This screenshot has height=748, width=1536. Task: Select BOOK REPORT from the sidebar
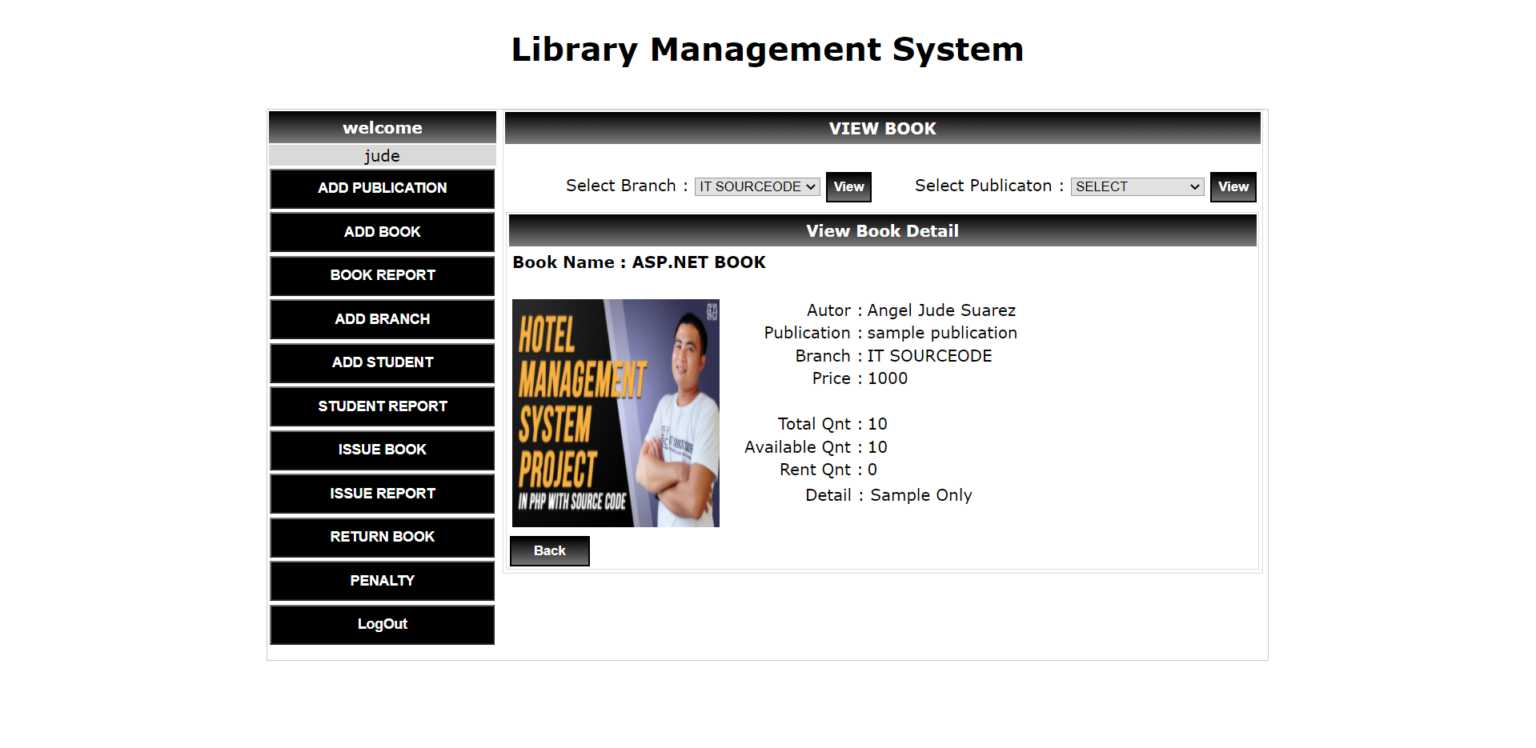coord(381,275)
